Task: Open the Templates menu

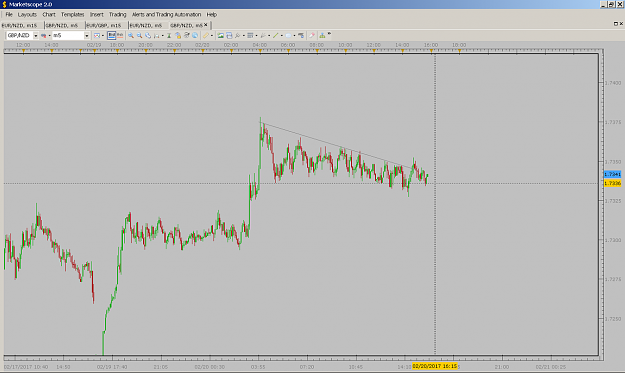Action: coord(72,14)
